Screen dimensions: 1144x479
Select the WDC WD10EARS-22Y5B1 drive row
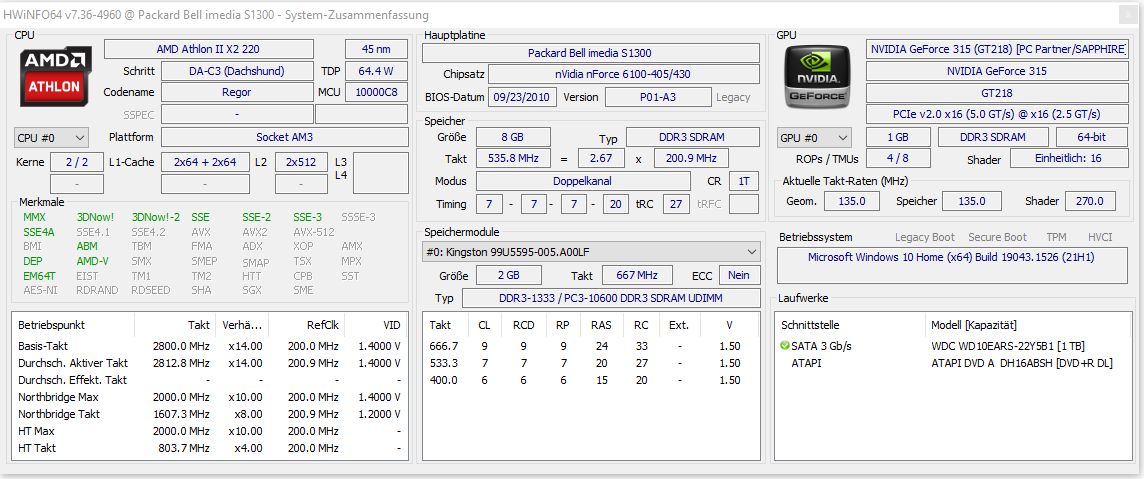[x=951, y=346]
